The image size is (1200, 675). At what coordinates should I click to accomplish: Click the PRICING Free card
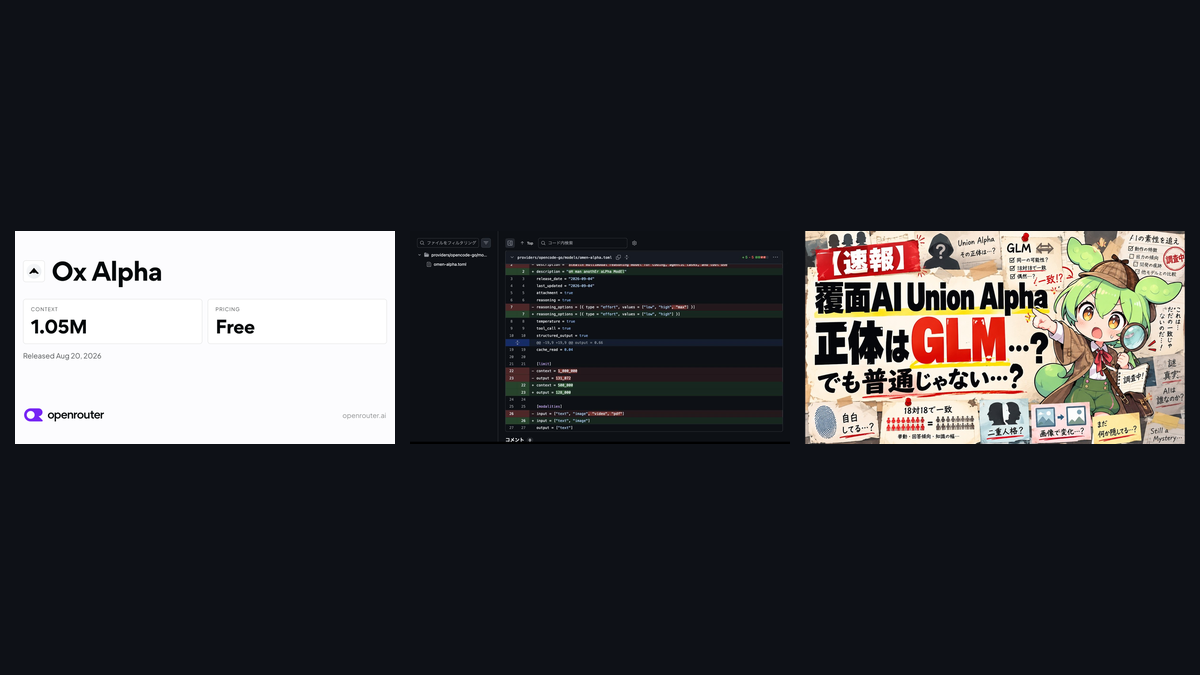[297, 321]
